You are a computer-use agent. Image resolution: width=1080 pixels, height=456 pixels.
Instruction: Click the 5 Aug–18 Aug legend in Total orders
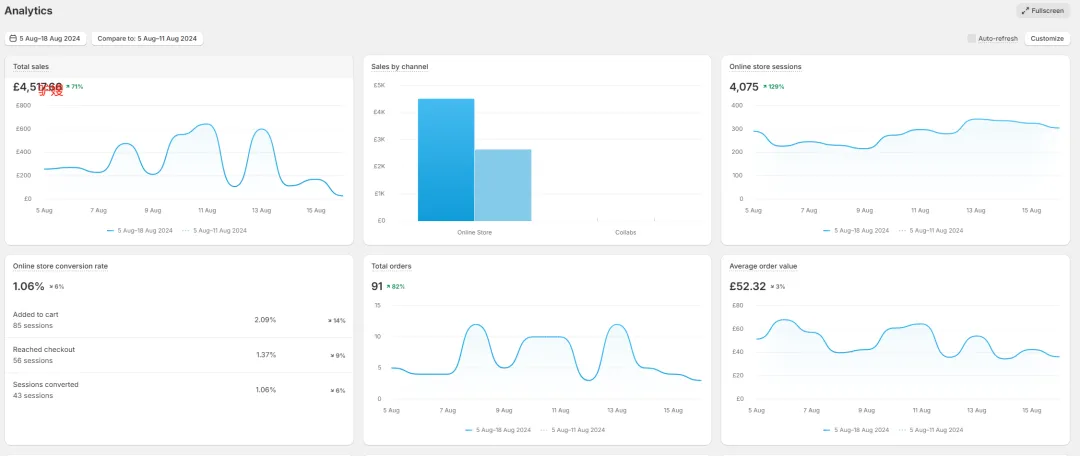pos(497,430)
